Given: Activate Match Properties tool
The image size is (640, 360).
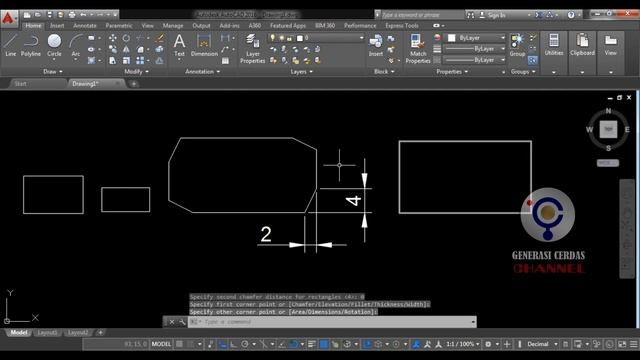Looking at the screenshot, I should pyautogui.click(x=418, y=49).
